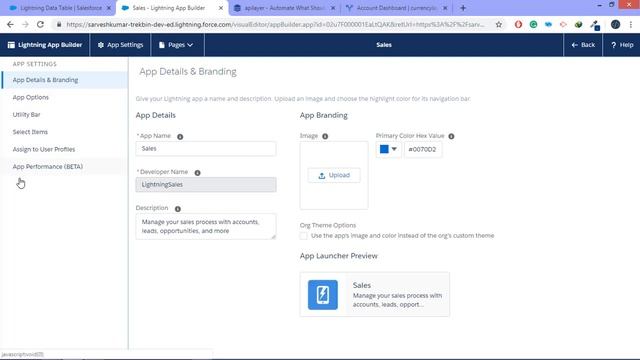The height and width of the screenshot is (360, 640).
Task: Open Select Items settings
Action: point(64,132)
